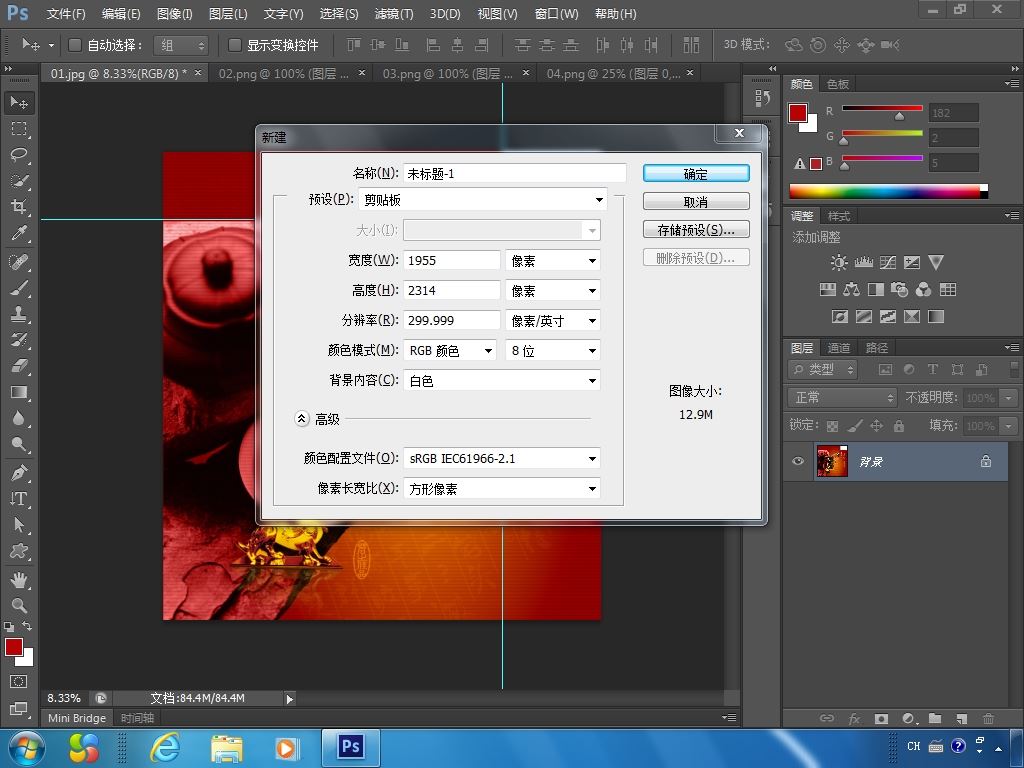This screenshot has height=768, width=1024.
Task: Click the 存储预设(S)... button
Action: (x=695, y=230)
